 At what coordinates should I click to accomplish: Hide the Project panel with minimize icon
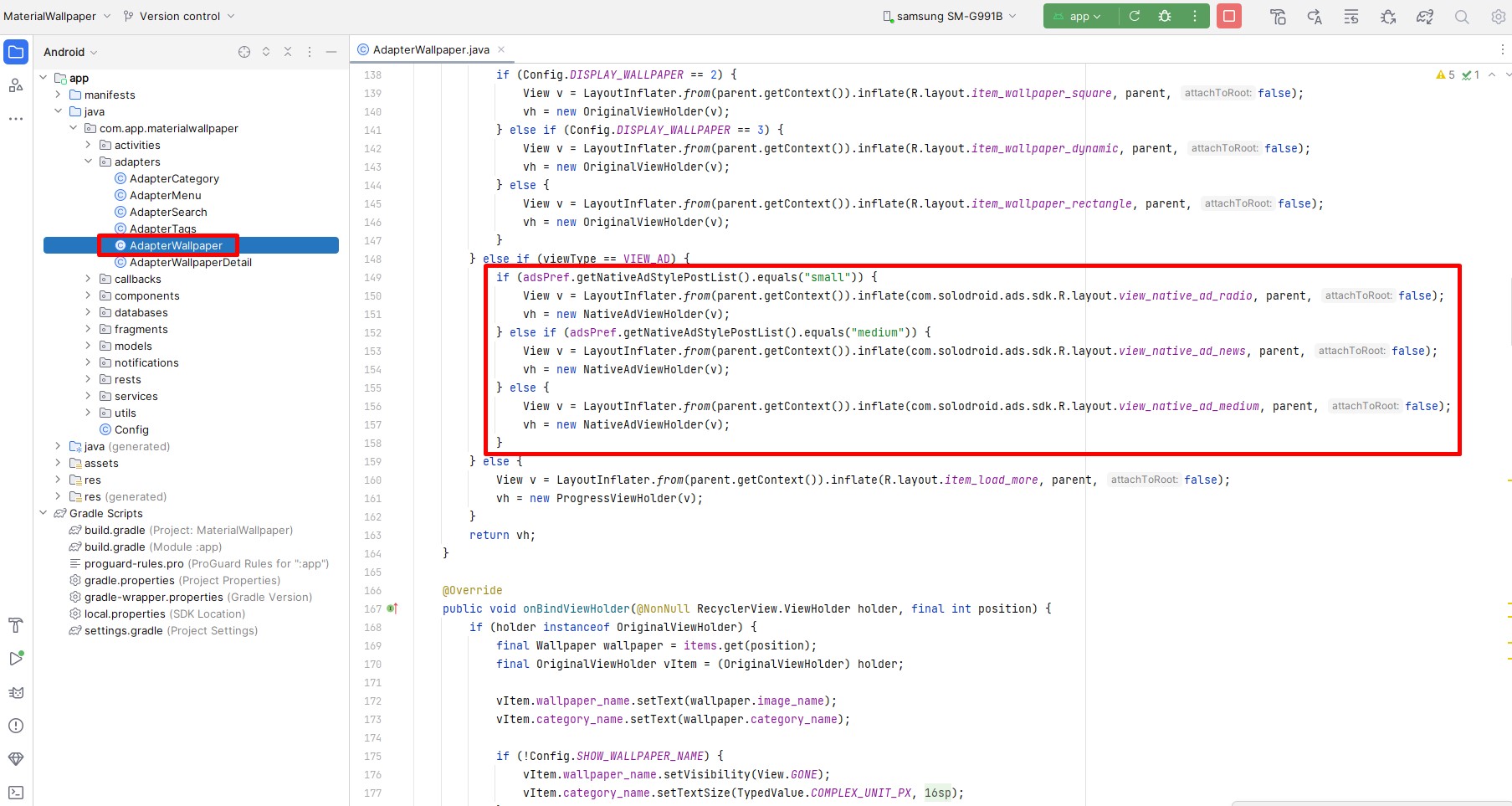click(331, 52)
